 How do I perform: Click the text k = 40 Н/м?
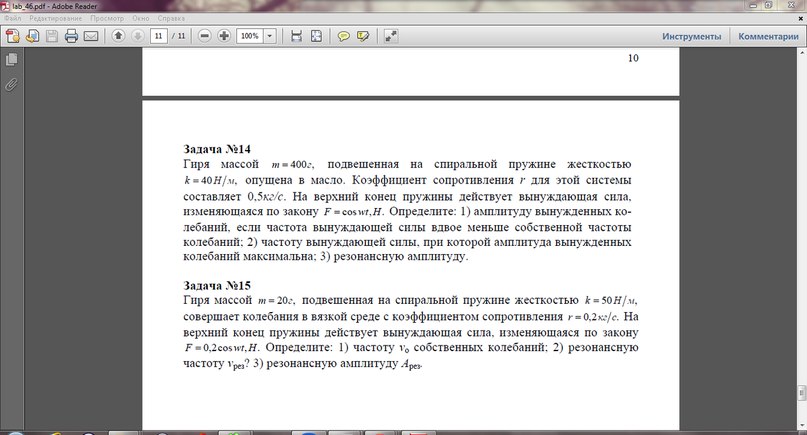pyautogui.click(x=210, y=181)
